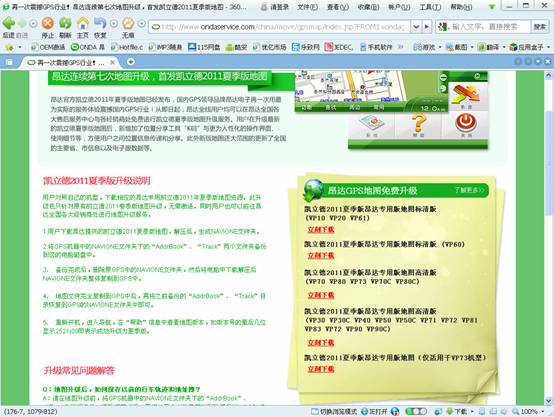Open the 文件(F) menu
Screen dimensions: 554x417
click(307, 7)
